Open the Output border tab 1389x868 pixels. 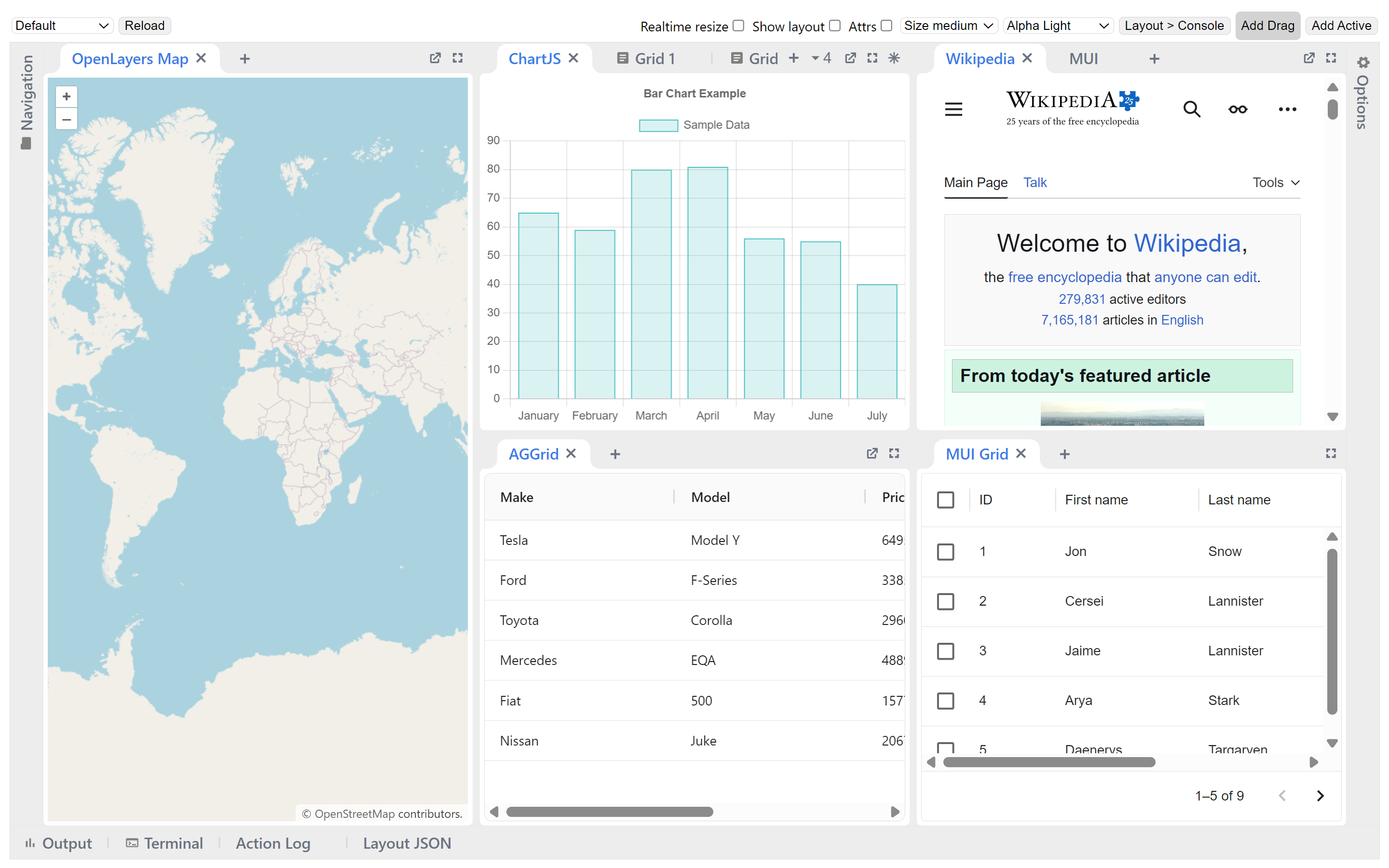click(58, 843)
